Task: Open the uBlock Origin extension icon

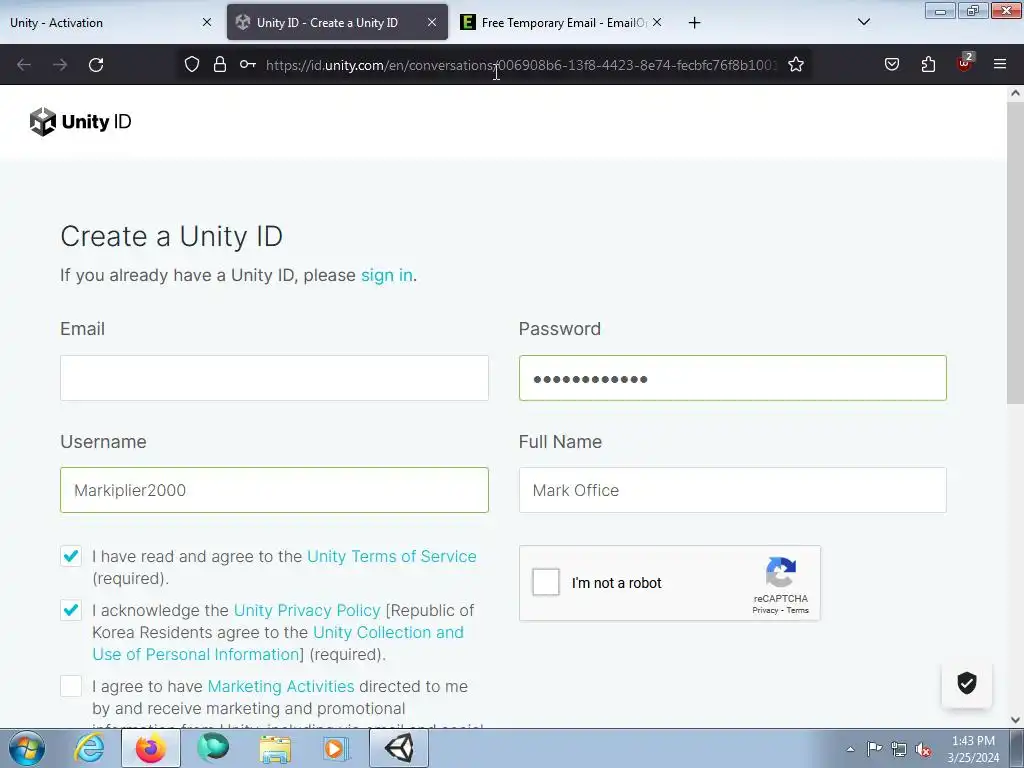Action: point(965,63)
